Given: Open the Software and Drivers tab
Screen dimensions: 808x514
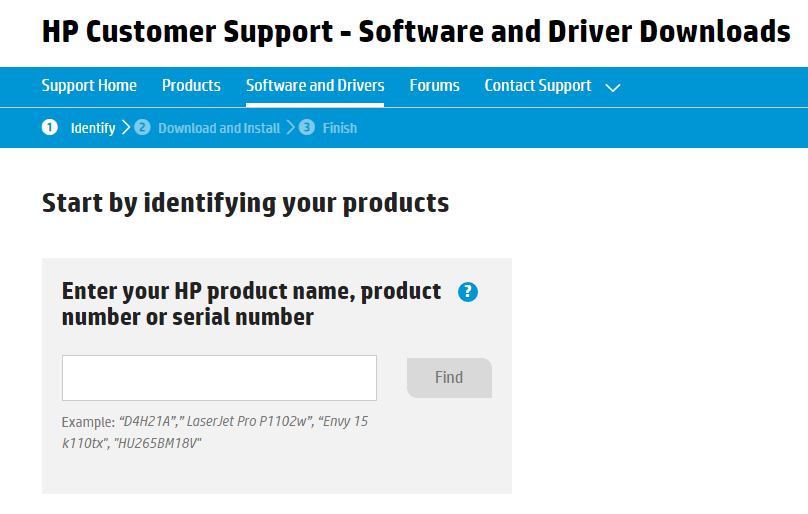Looking at the screenshot, I should pyautogui.click(x=315, y=86).
